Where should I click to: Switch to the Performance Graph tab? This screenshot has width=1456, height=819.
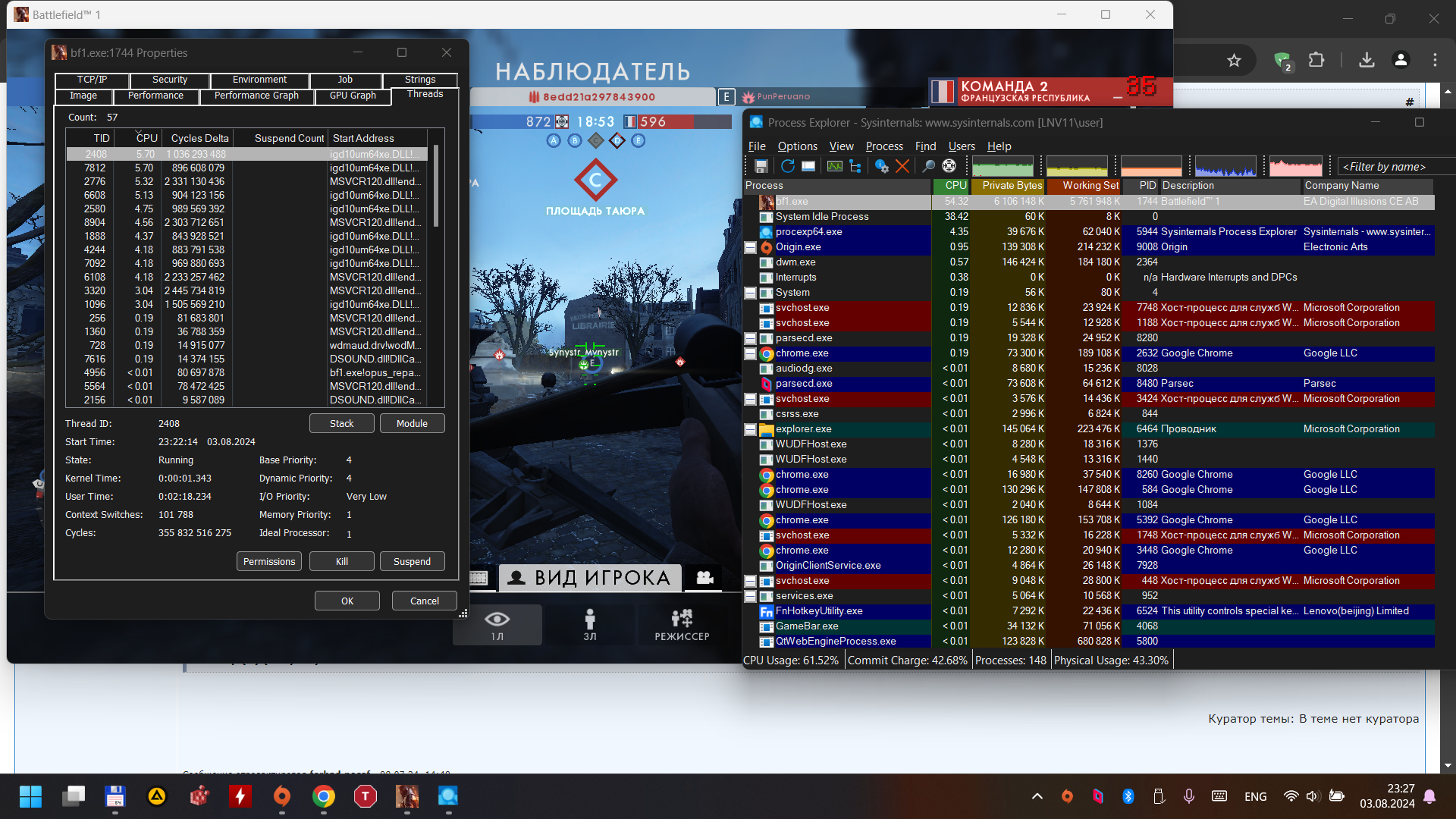256,96
